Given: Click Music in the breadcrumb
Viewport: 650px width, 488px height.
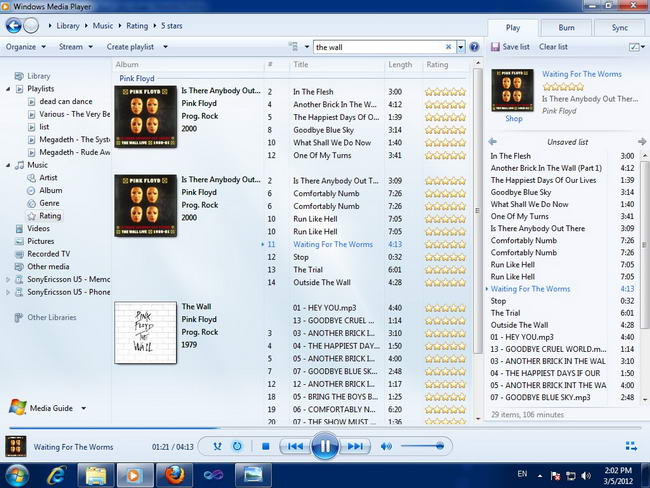Looking at the screenshot, I should tap(102, 26).
